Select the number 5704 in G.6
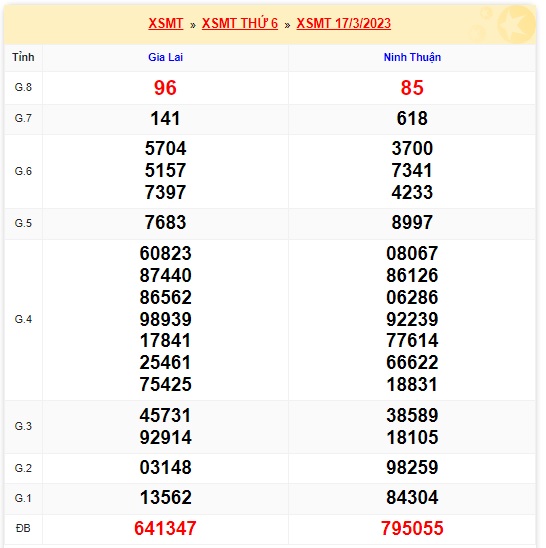 click(165, 148)
